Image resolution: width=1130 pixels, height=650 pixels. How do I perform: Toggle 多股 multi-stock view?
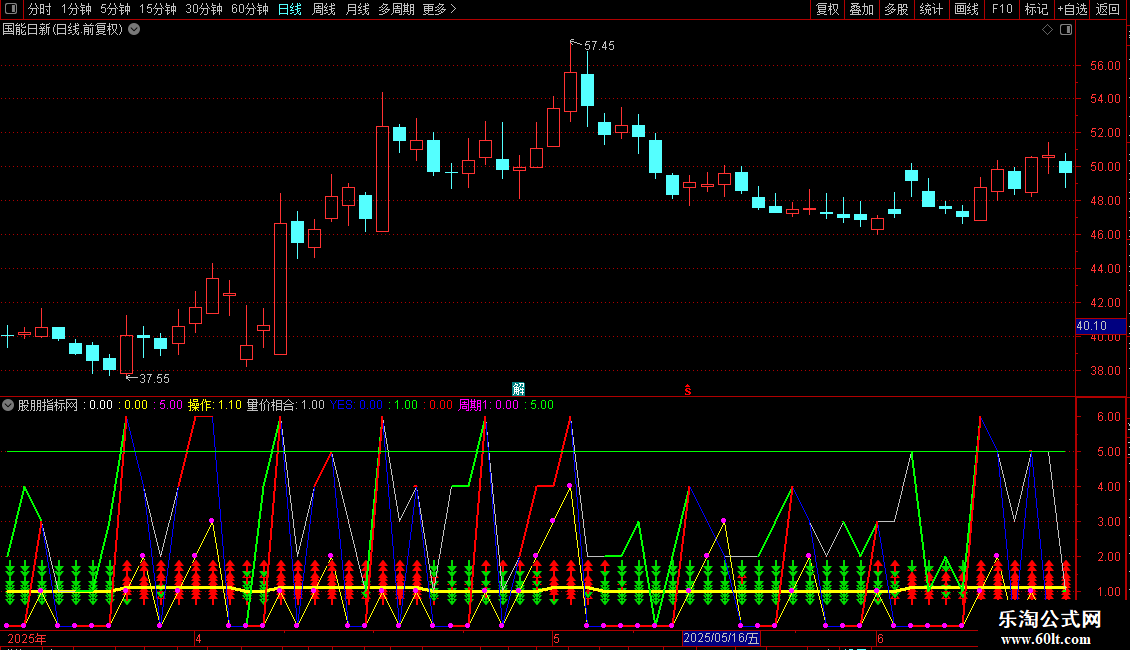[896, 9]
